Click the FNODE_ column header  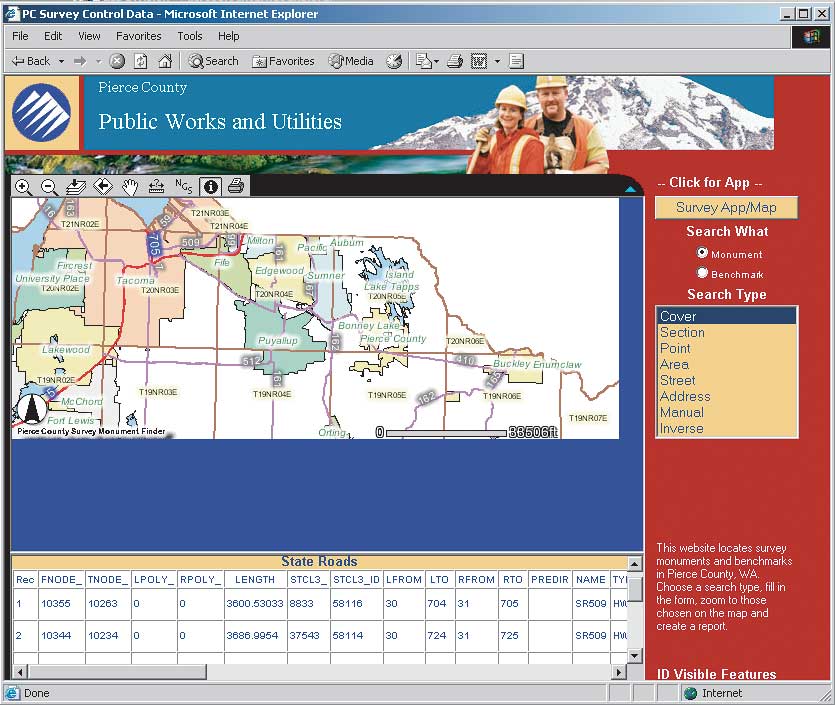click(x=61, y=579)
